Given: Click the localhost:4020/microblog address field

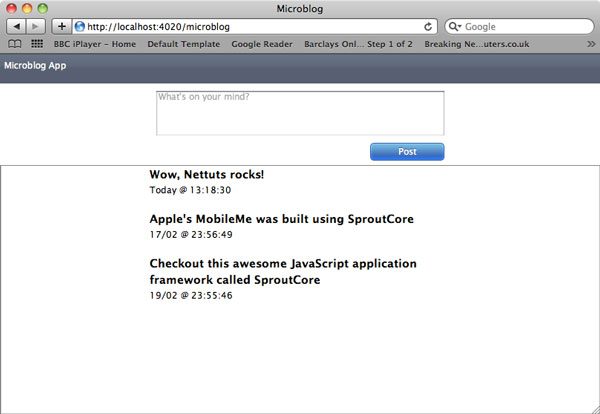Looking at the screenshot, I should (253, 26).
